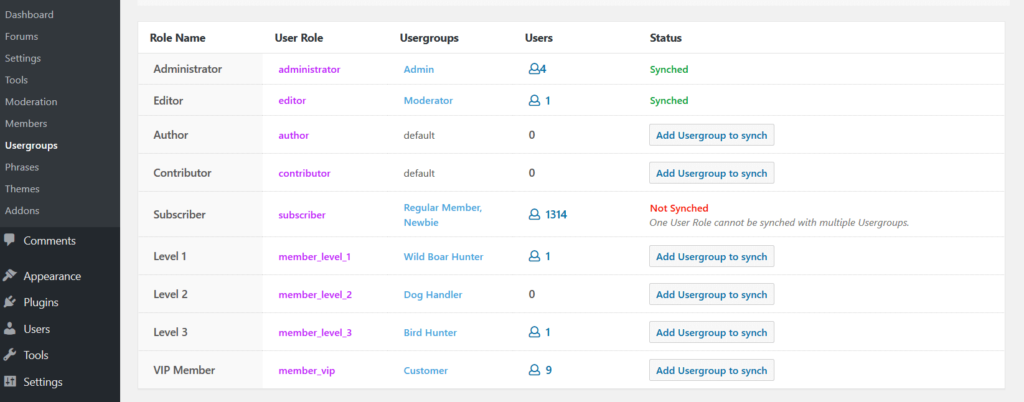Open Addons in the sidebar
The height and width of the screenshot is (402, 1024).
(x=24, y=211)
